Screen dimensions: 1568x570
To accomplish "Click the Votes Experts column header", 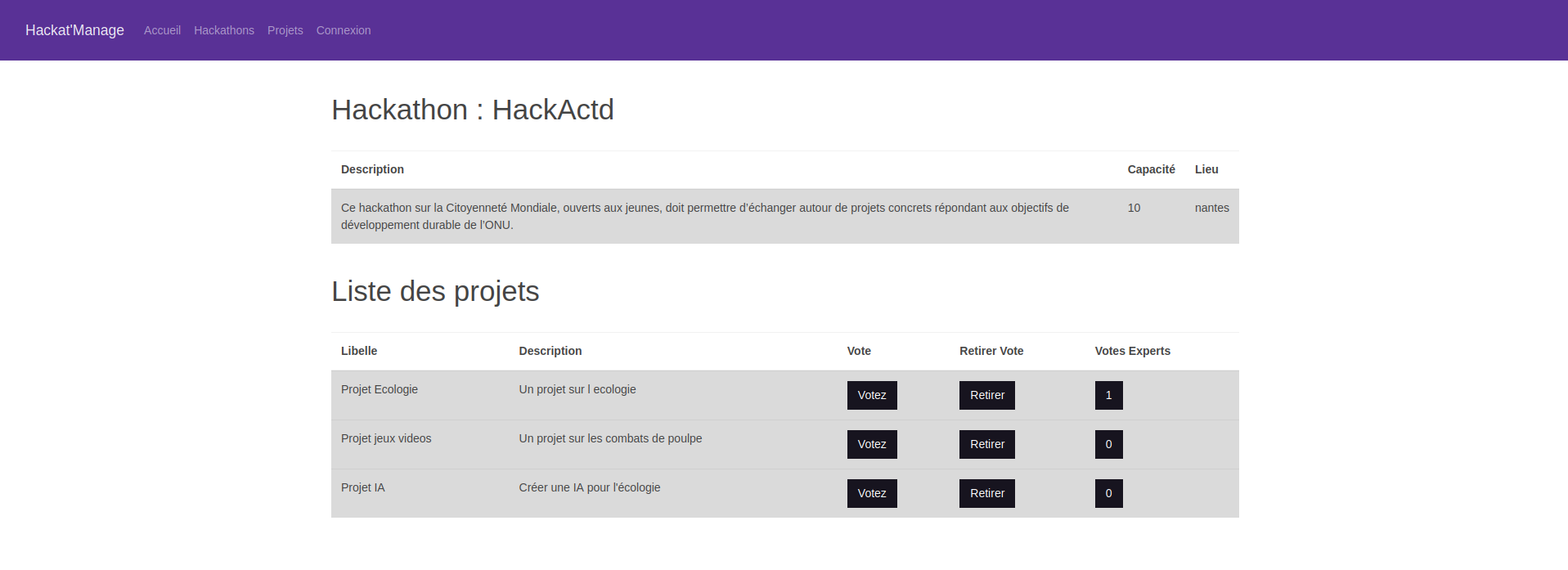I will (1132, 351).
